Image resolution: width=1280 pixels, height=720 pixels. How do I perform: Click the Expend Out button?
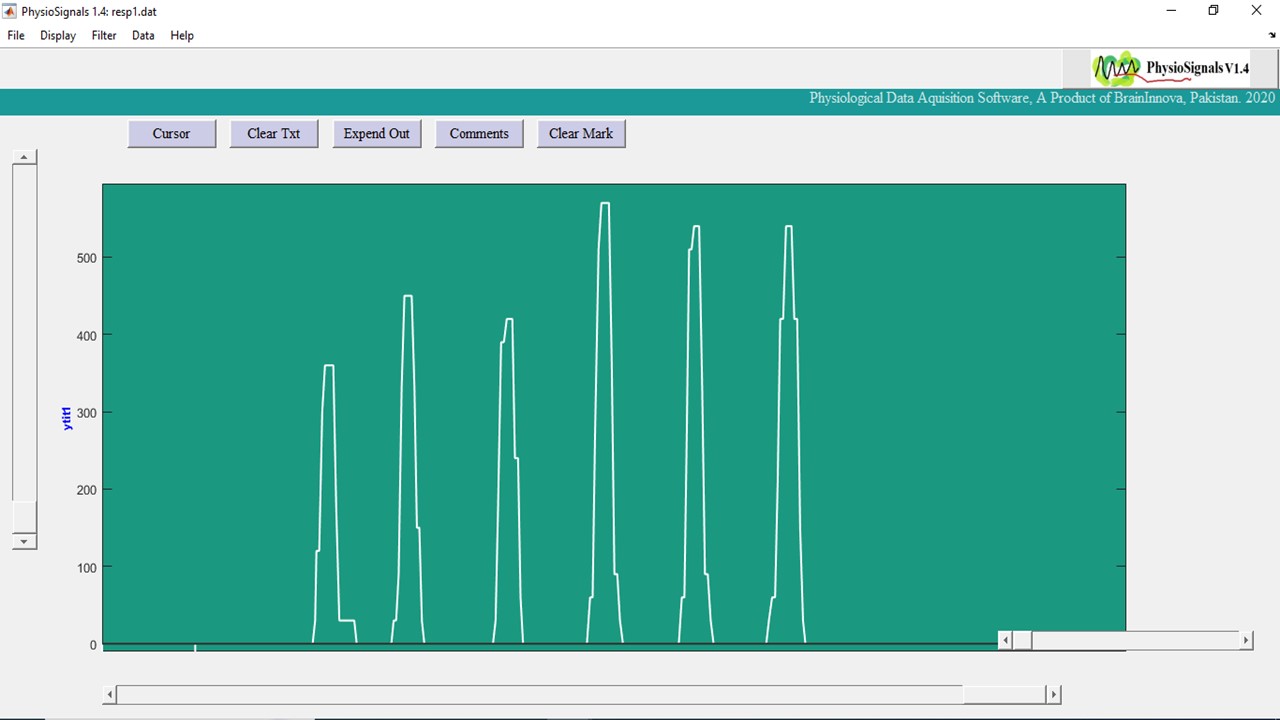[x=376, y=134]
